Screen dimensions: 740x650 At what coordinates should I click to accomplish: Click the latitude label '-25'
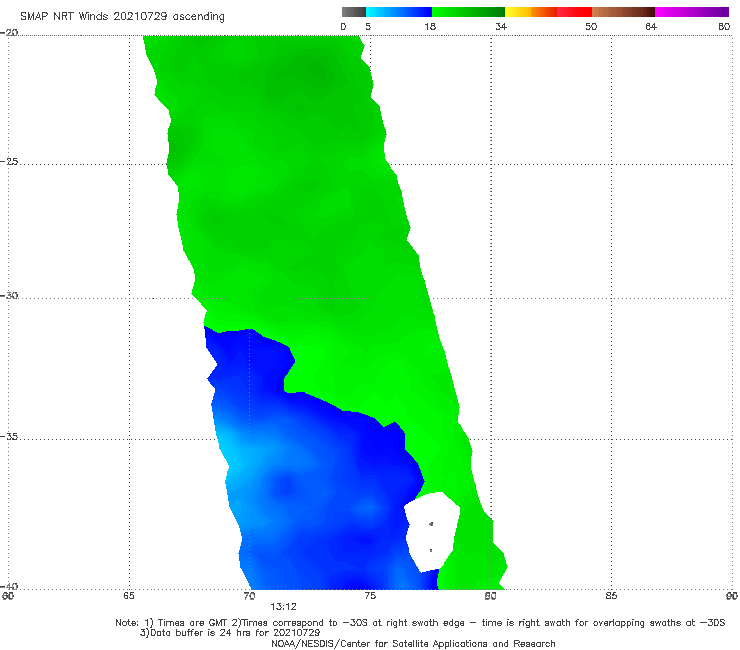(x=9, y=161)
